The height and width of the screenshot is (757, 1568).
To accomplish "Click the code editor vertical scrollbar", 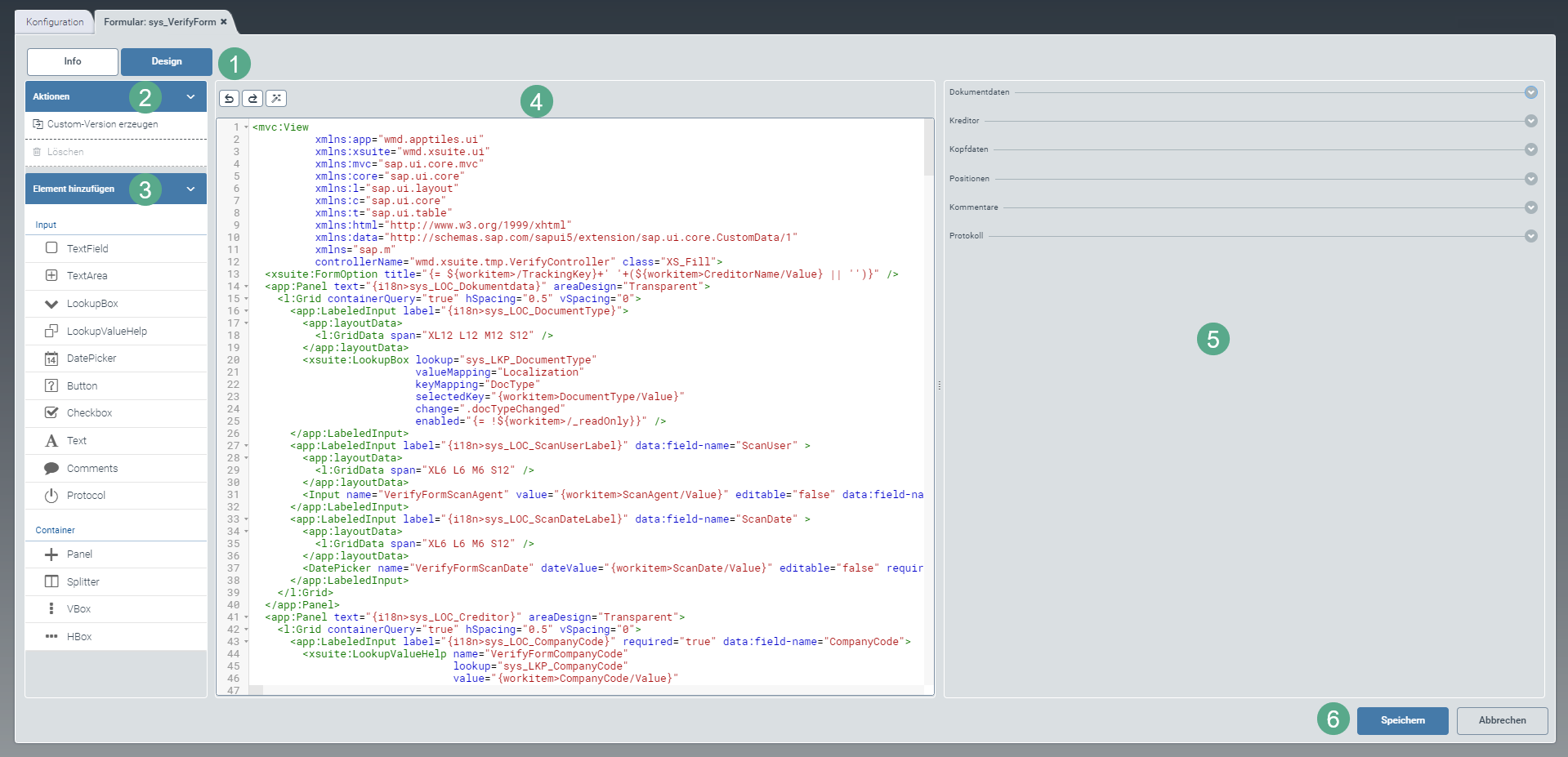I will (928, 147).
